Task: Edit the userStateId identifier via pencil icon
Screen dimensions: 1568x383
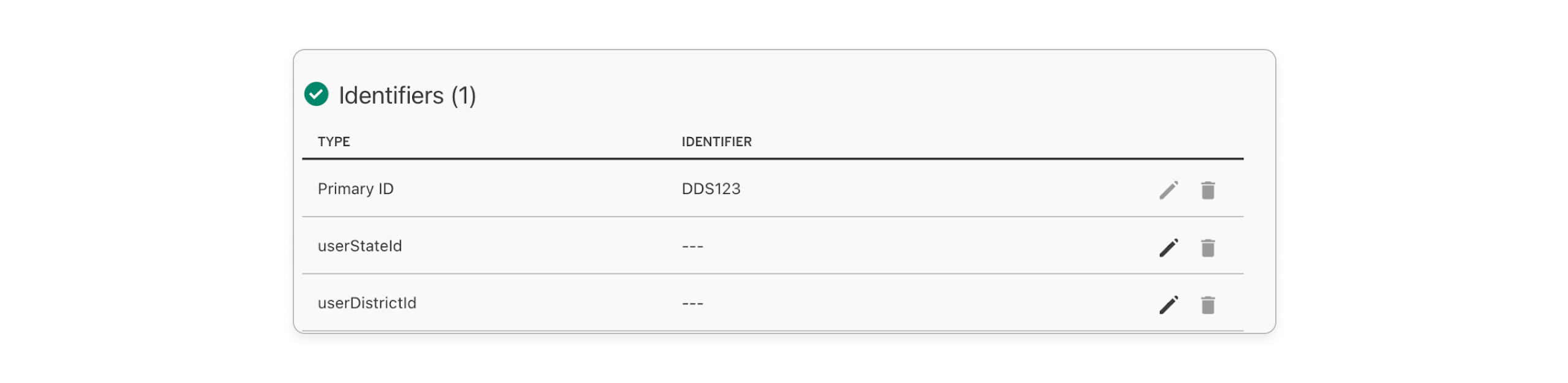Action: click(x=1169, y=247)
